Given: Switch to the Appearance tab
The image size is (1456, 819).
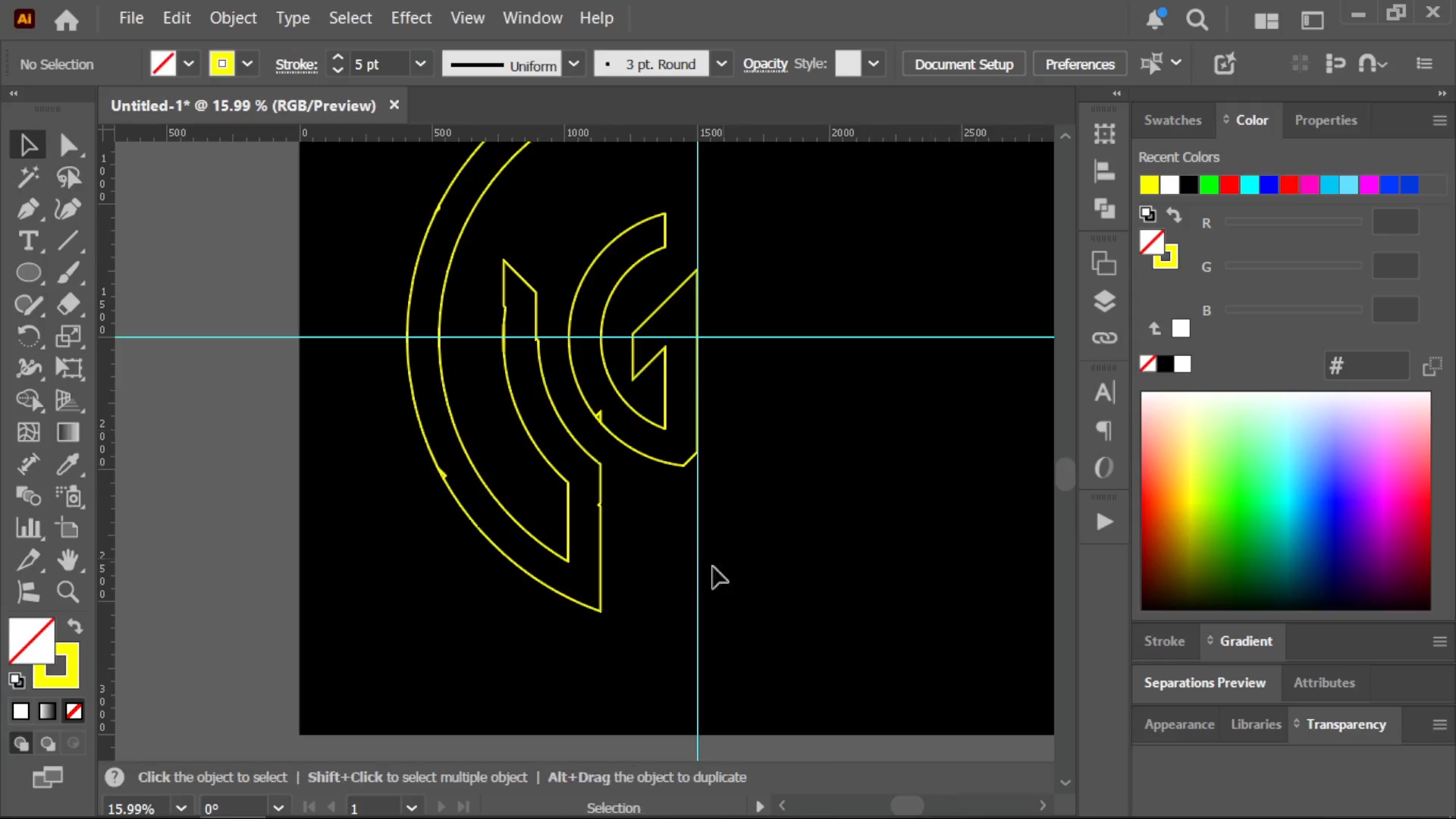Looking at the screenshot, I should click(1179, 724).
